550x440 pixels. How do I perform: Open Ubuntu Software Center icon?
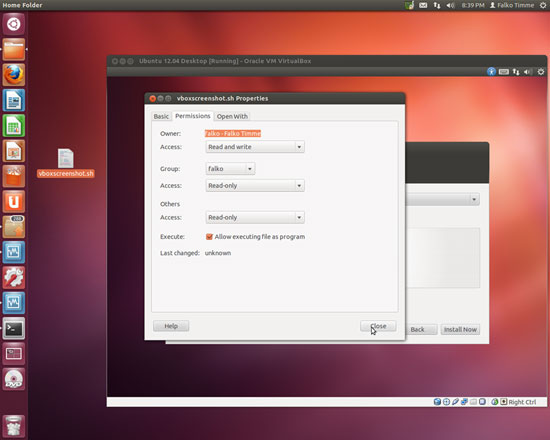pyautogui.click(x=14, y=176)
